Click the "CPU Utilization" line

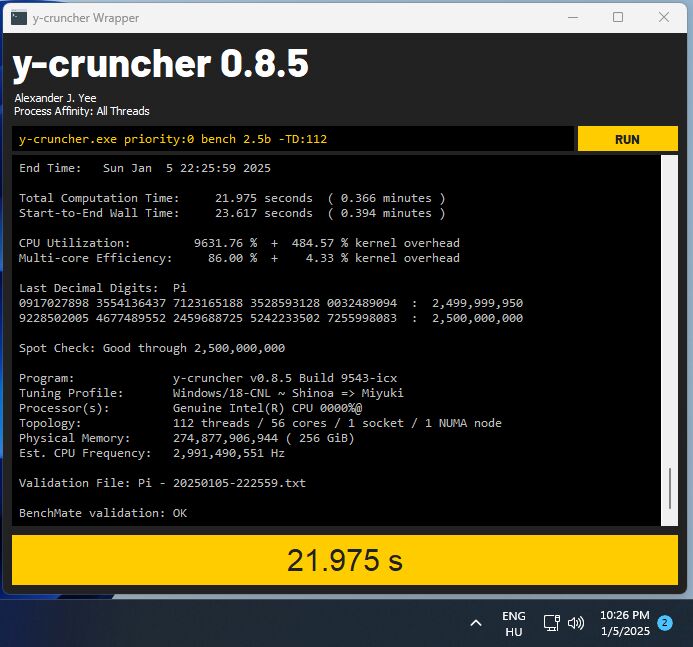pos(239,243)
